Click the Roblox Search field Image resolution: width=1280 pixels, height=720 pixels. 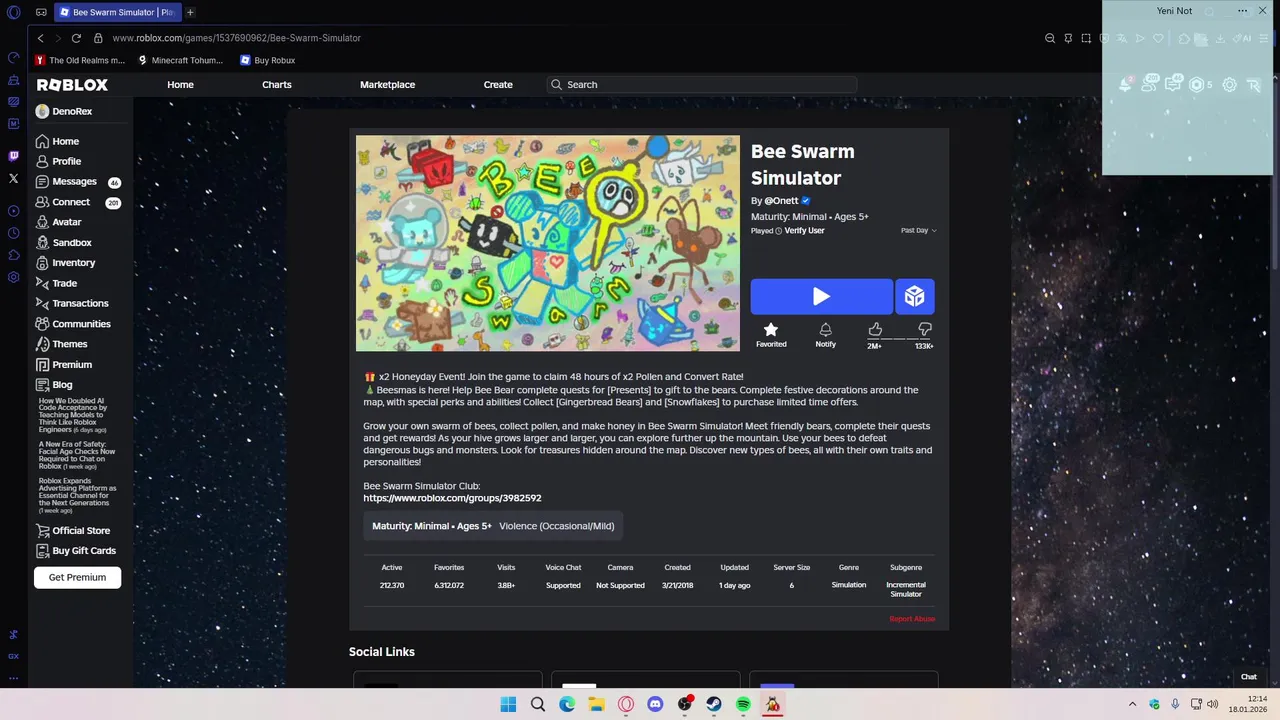(x=702, y=85)
